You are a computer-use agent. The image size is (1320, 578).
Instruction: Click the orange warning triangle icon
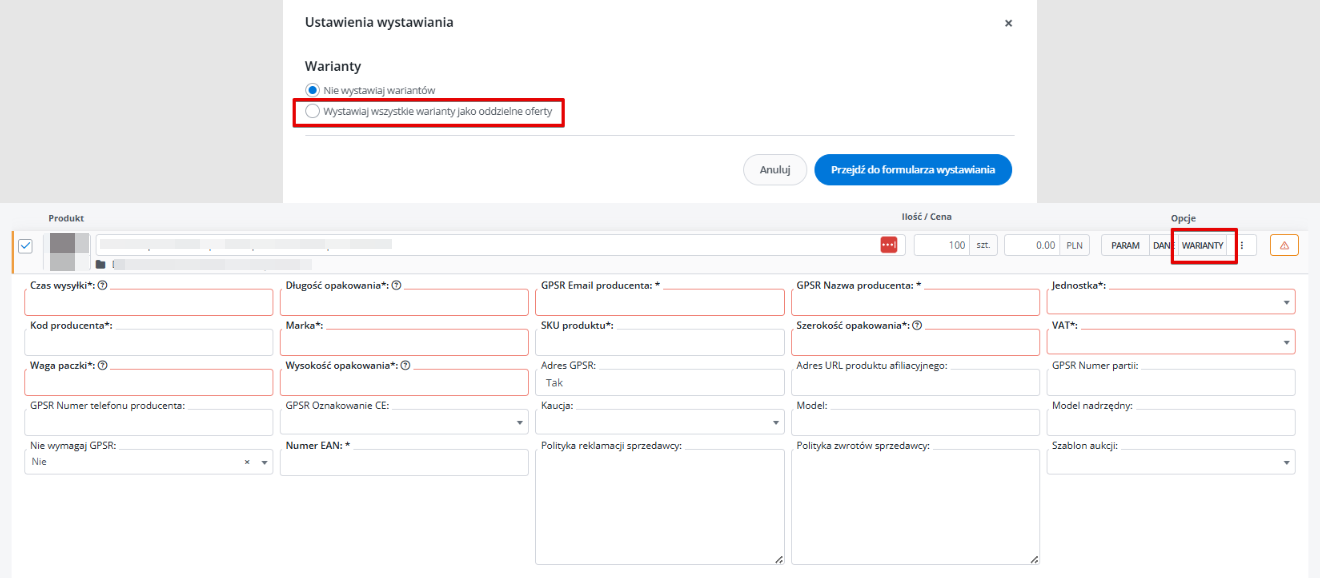coord(1284,245)
